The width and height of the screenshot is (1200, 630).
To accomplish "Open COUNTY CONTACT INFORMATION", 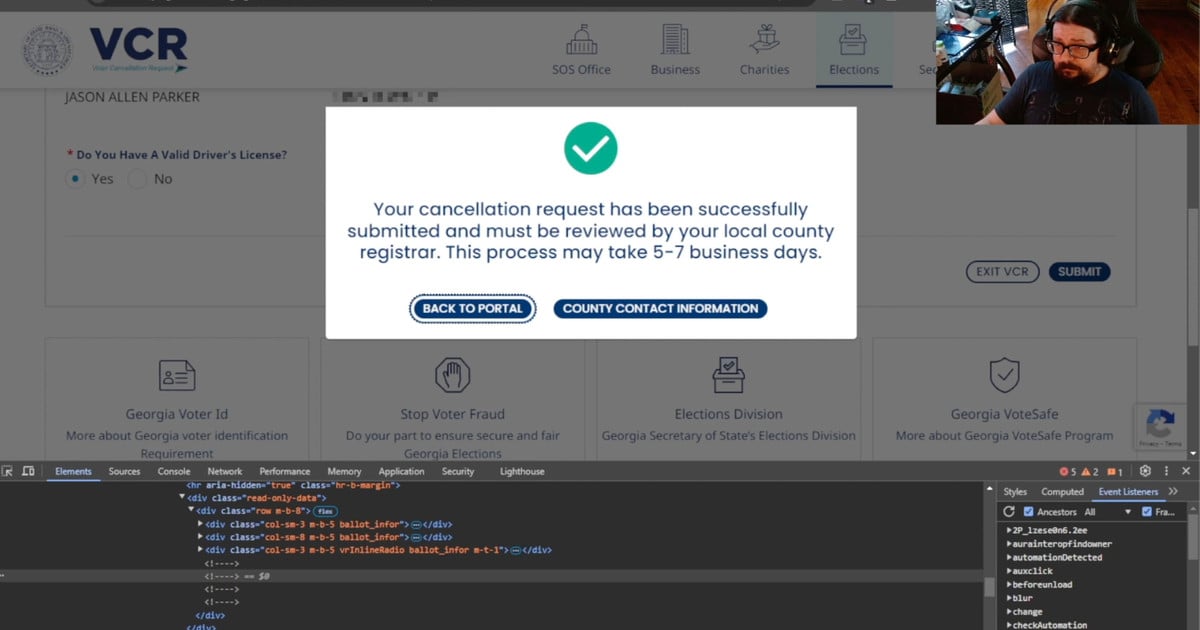I will click(x=660, y=308).
